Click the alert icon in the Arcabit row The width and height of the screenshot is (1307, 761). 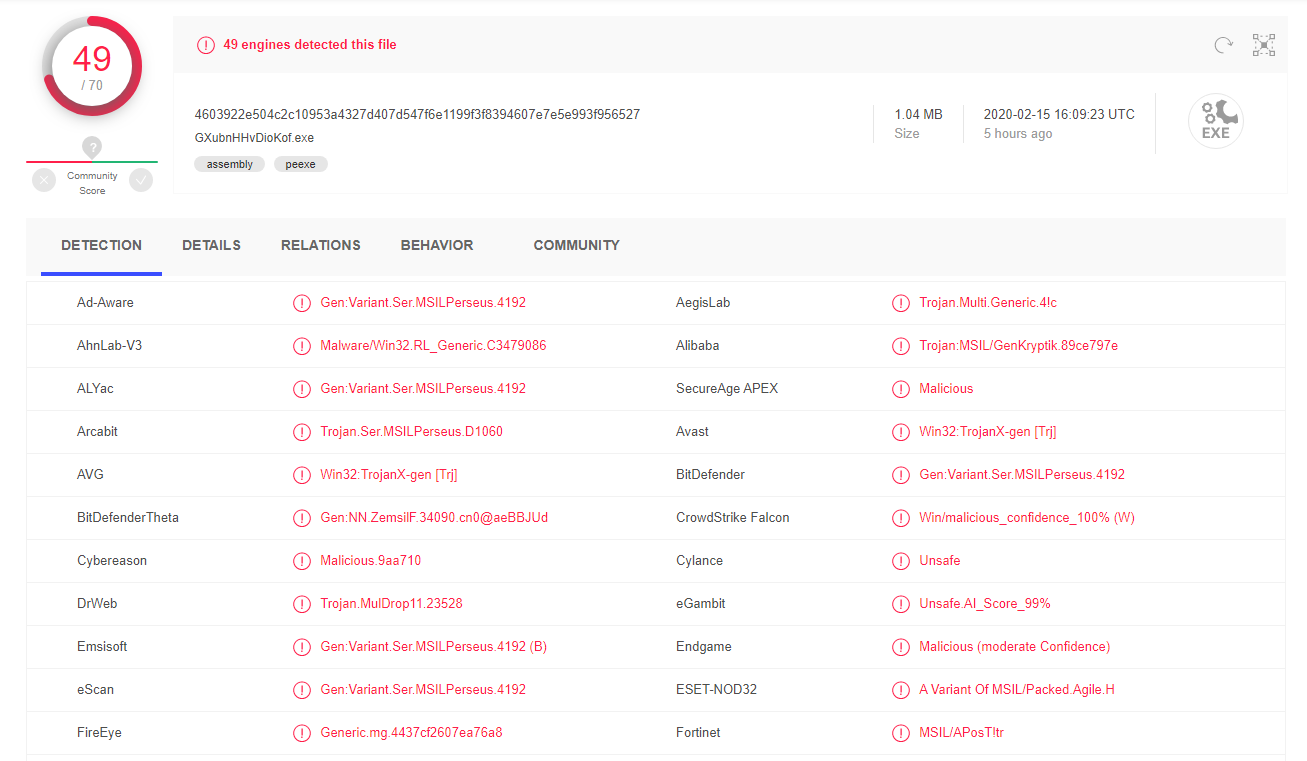(x=302, y=432)
